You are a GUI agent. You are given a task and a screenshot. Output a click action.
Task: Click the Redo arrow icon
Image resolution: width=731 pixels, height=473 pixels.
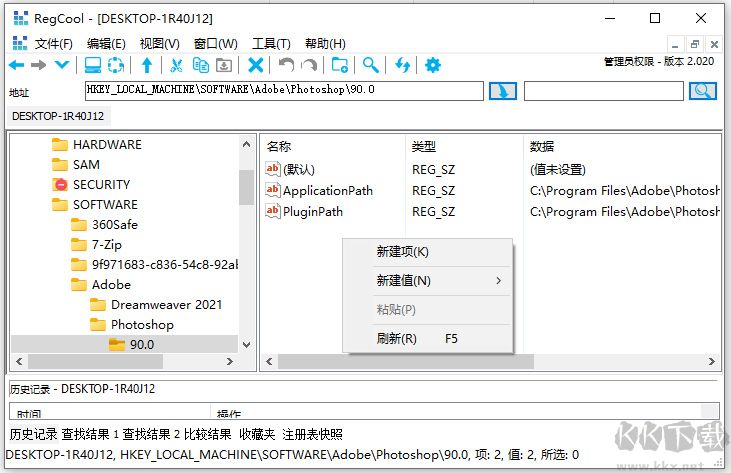click(x=309, y=65)
